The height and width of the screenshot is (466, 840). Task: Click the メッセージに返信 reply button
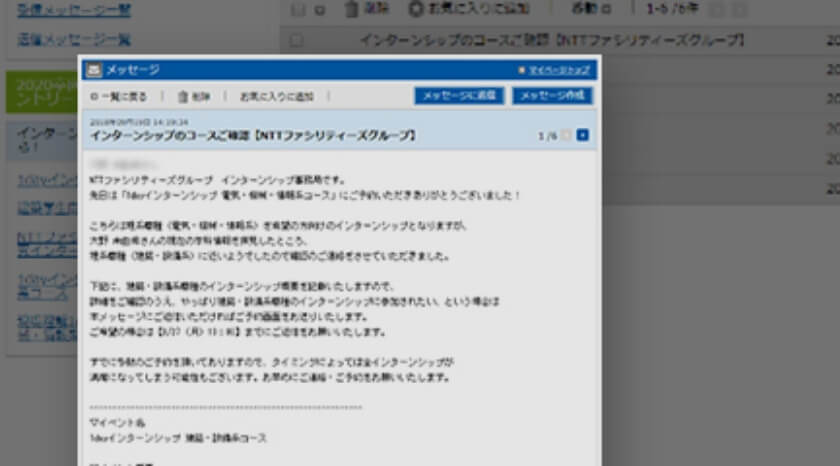point(459,95)
